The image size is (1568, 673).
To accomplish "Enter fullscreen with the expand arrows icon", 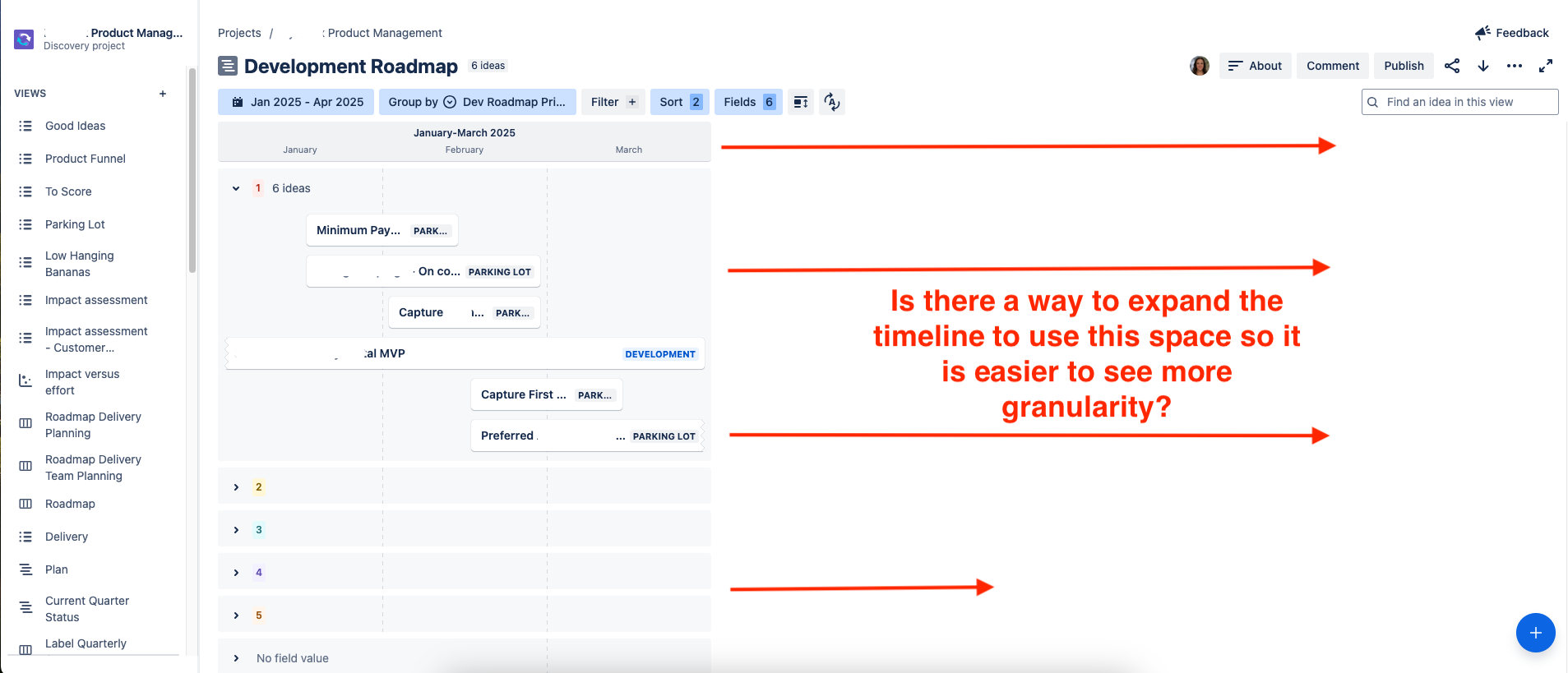I will click(x=1546, y=66).
